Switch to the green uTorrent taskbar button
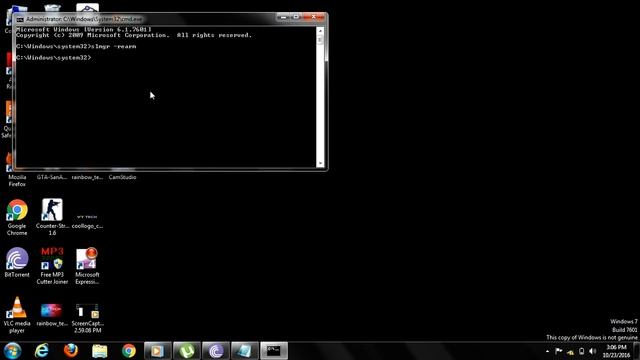640x360 pixels. click(187, 351)
